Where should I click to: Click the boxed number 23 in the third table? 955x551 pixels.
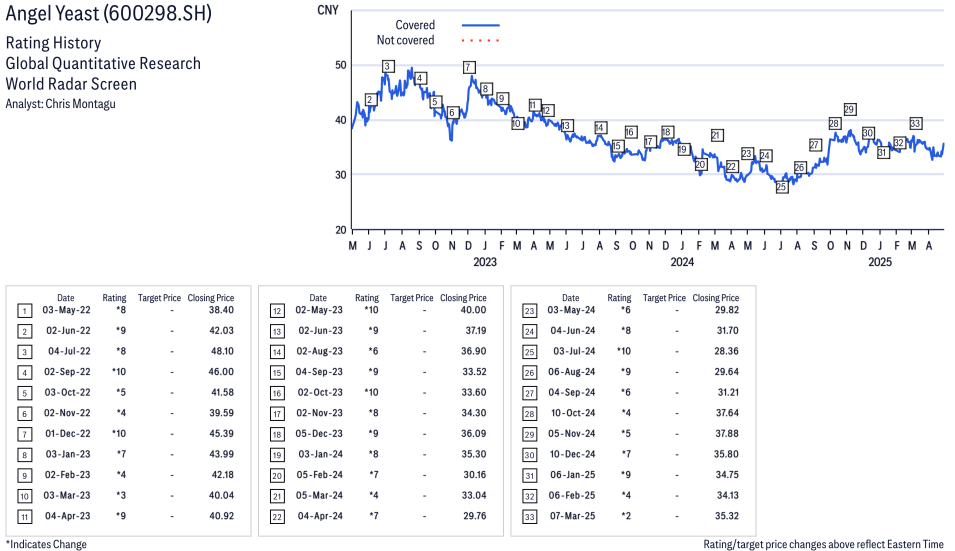[530, 311]
